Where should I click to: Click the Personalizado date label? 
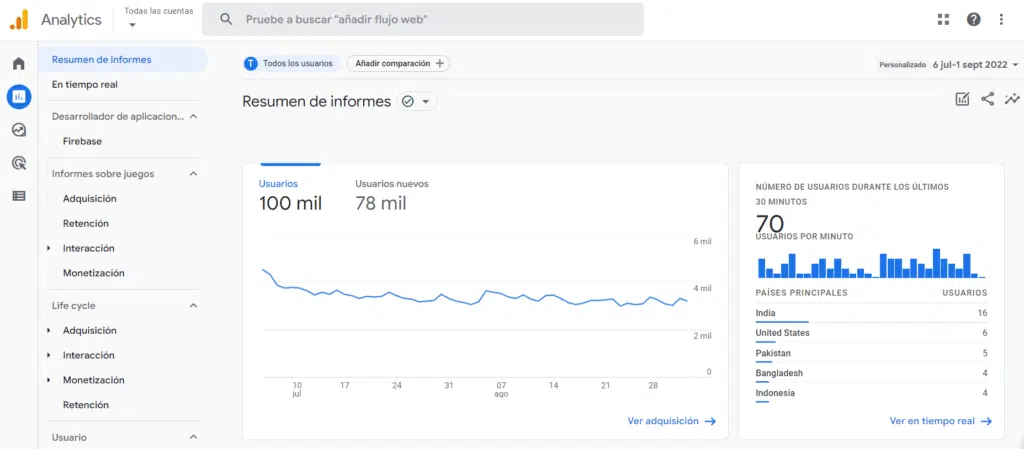pos(903,65)
